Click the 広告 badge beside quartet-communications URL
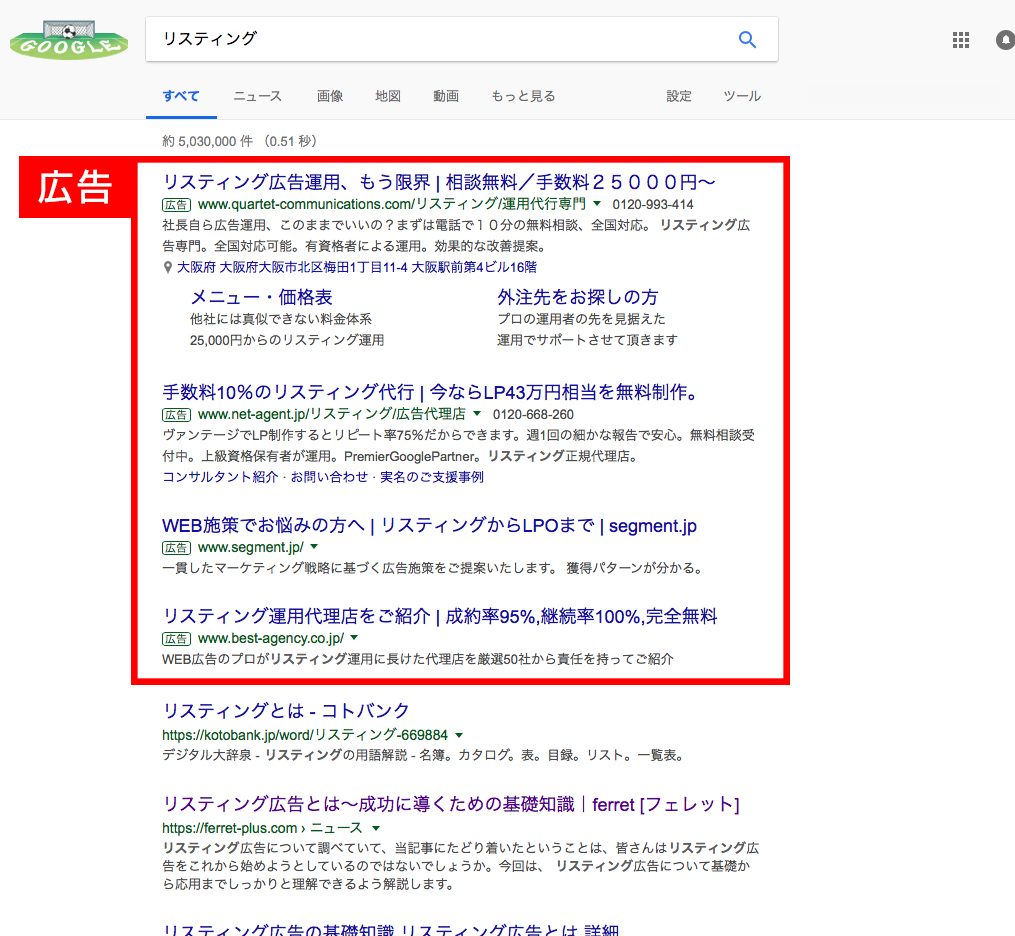This screenshot has width=1015, height=936. 176,205
